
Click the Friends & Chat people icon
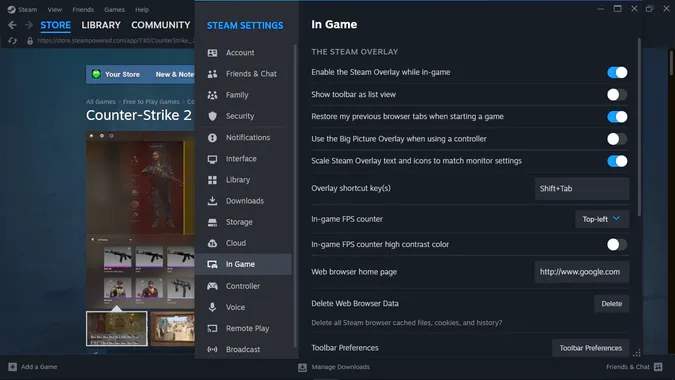coord(212,74)
